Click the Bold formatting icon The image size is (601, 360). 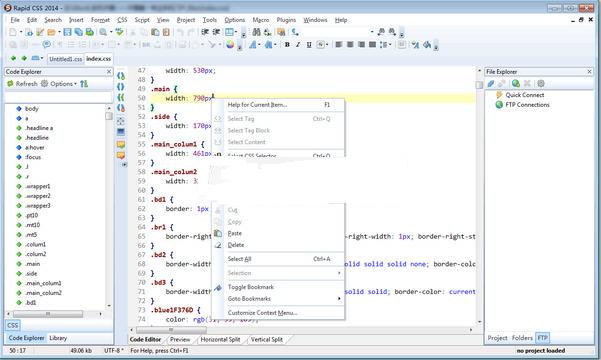click(x=287, y=45)
